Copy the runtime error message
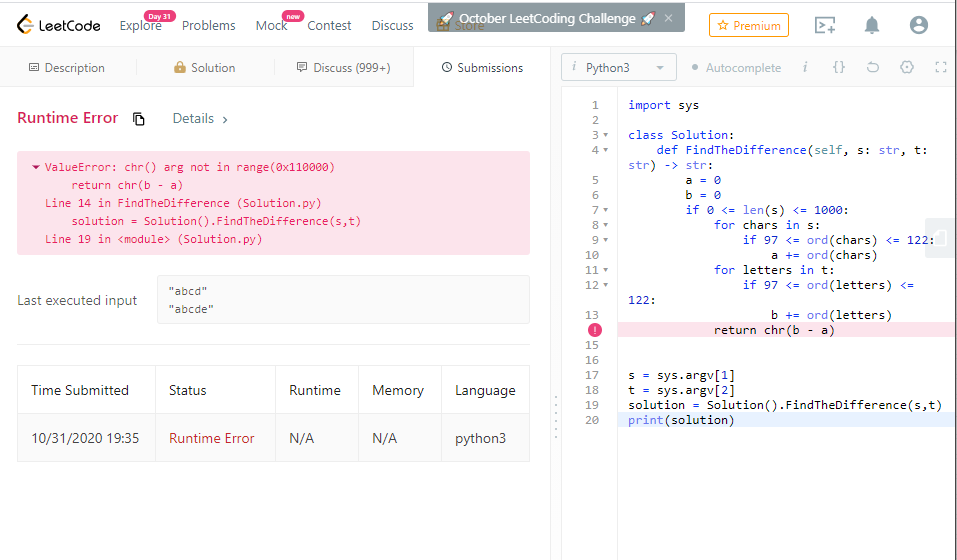This screenshot has height=560, width=957. tap(139, 119)
